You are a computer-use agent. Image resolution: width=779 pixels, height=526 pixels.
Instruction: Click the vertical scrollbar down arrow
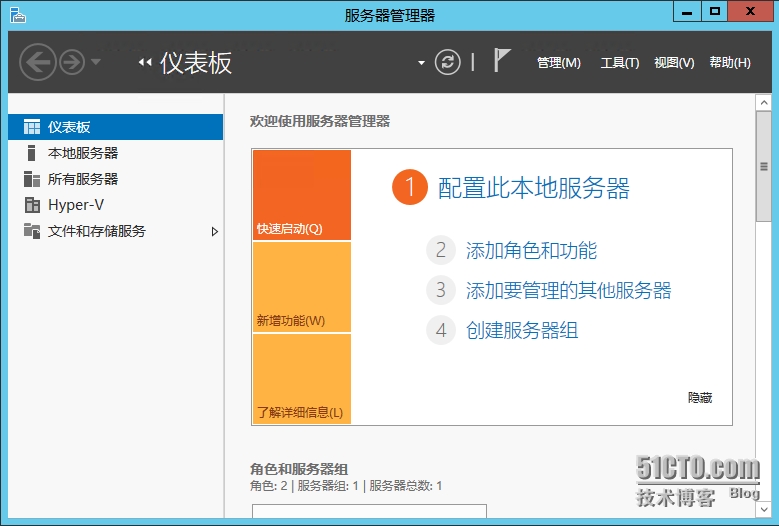tap(764, 509)
